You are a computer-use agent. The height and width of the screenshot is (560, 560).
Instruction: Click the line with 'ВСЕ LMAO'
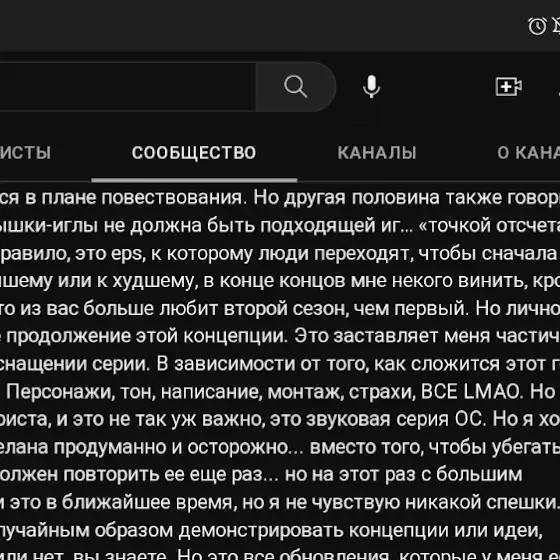pyautogui.click(x=280, y=392)
